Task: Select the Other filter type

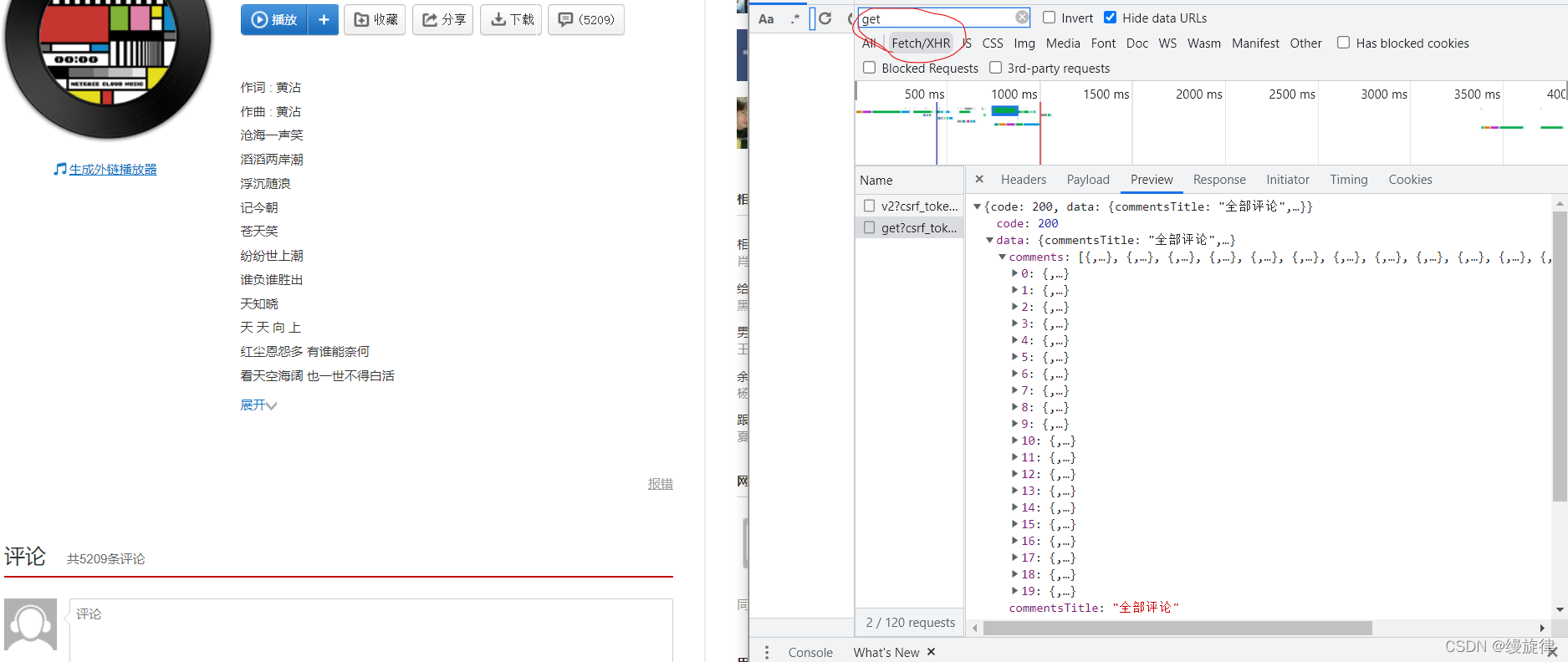Action: pos(1305,43)
